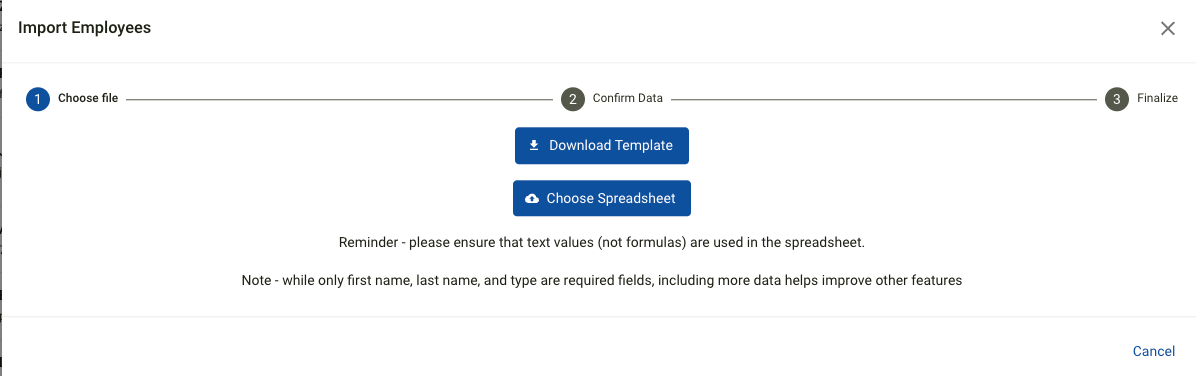
Task: Click the stepper line between Confirm Data and Finalize
Action: [884, 99]
